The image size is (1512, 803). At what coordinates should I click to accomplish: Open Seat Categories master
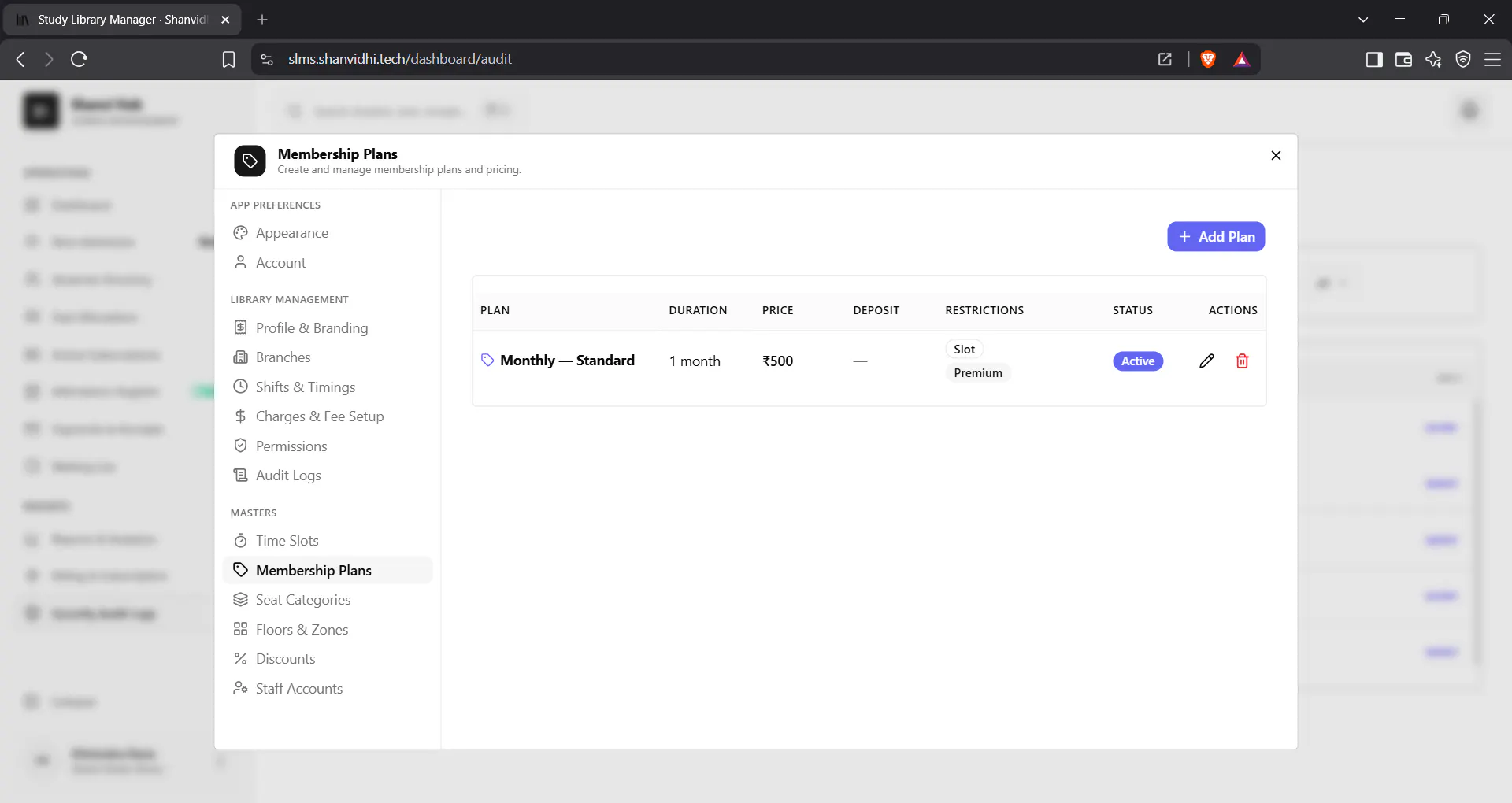[x=328, y=600]
